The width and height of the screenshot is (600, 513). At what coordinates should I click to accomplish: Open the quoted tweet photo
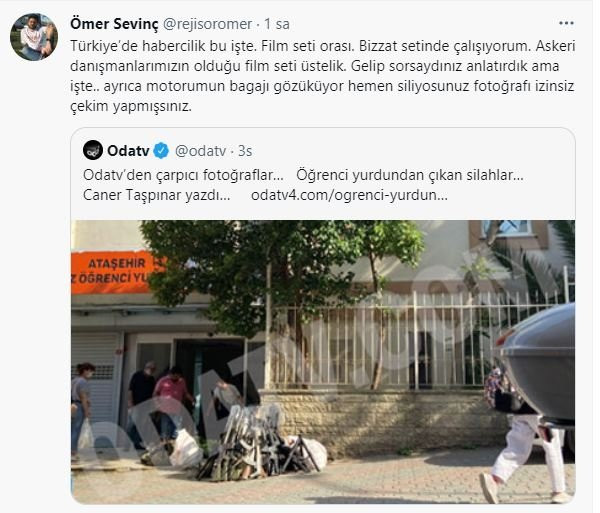tap(323, 362)
